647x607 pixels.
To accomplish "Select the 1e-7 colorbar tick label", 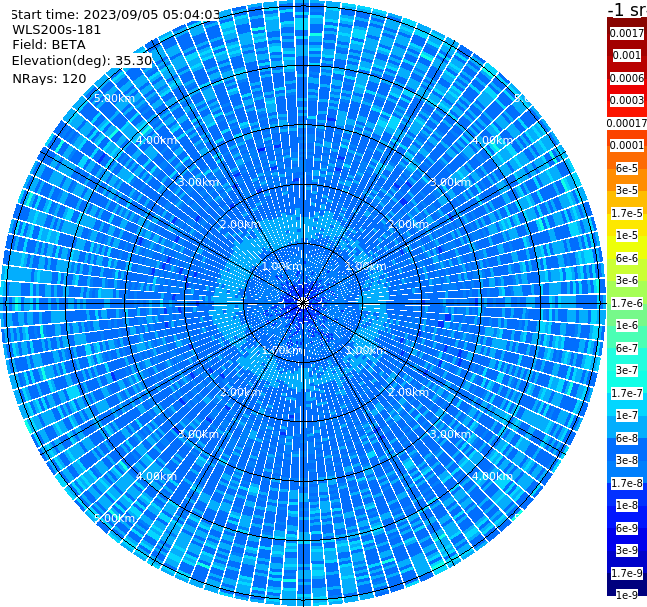I will tap(627, 415).
